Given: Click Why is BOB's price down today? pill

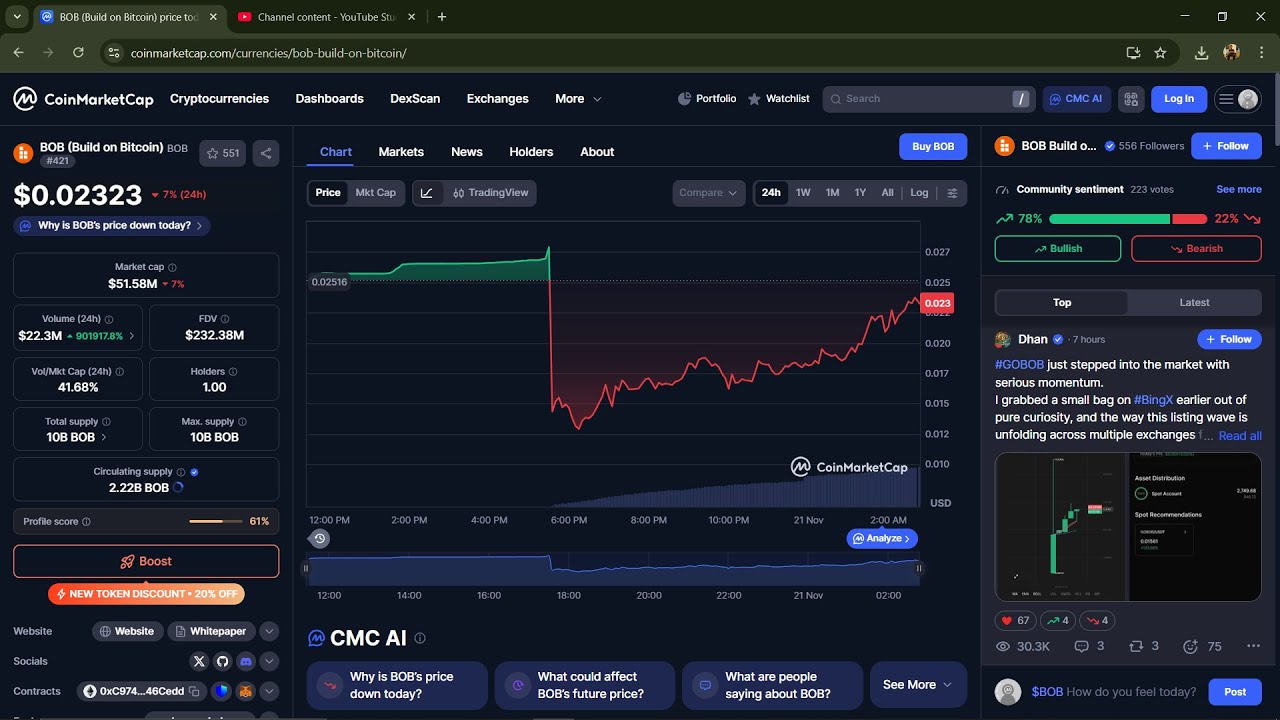Looking at the screenshot, I should tap(112, 226).
